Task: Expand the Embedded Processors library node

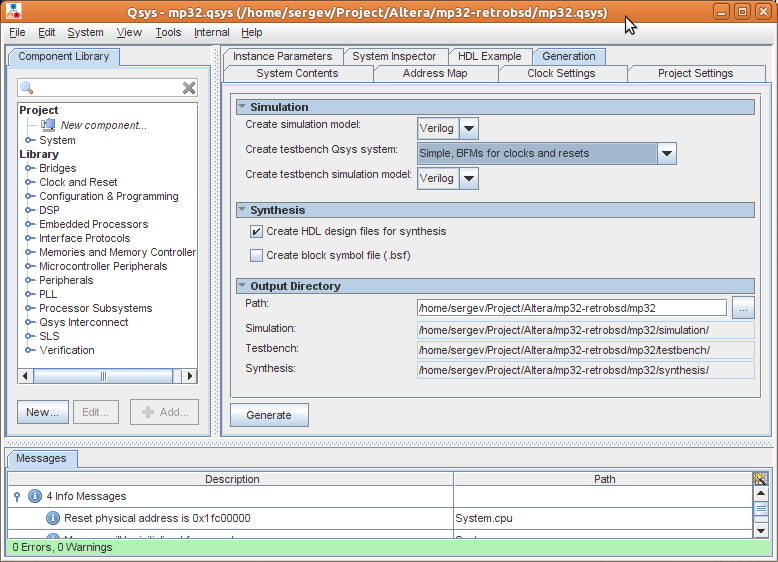Action: coord(30,224)
